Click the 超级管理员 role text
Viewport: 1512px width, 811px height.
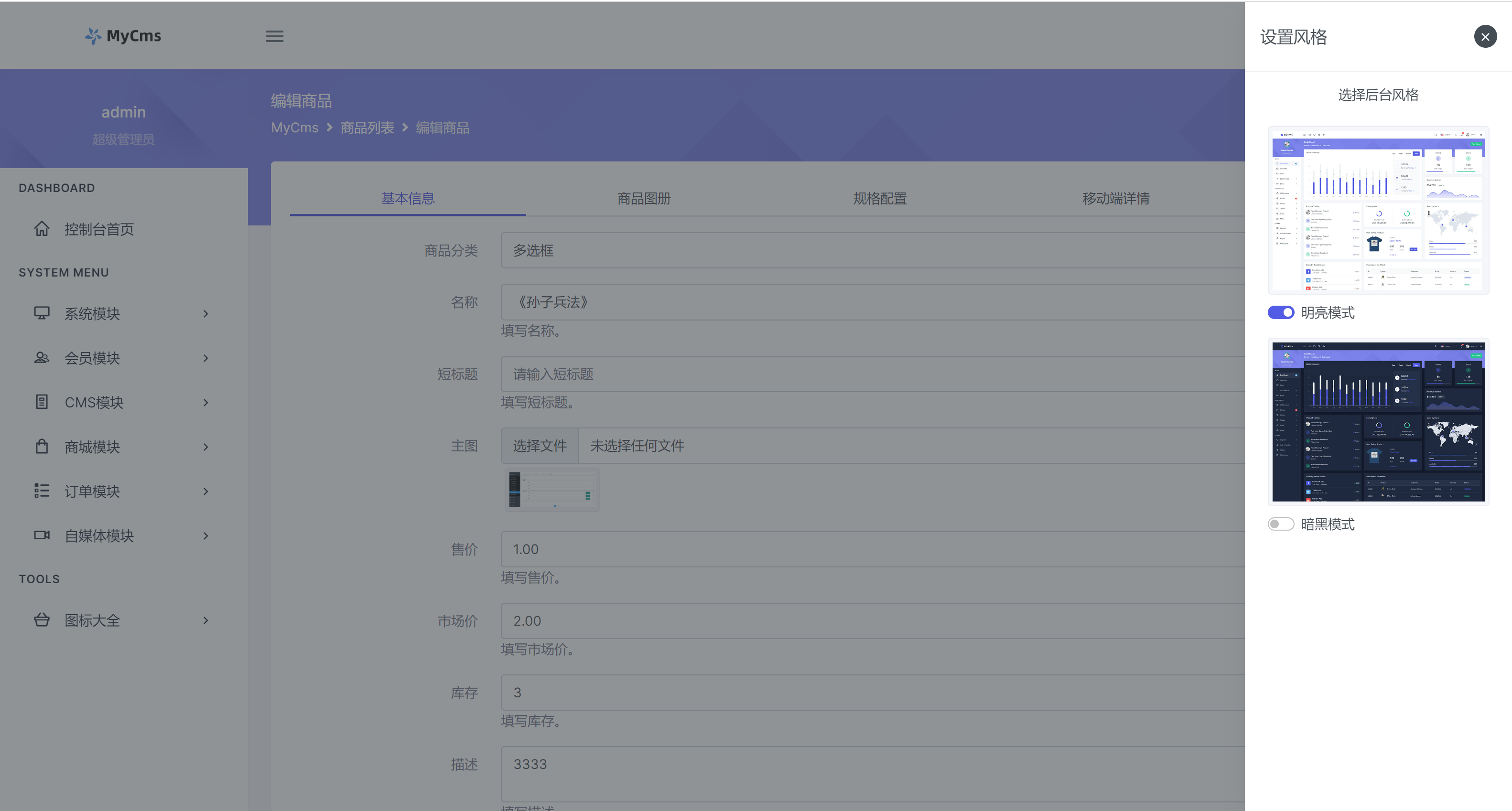pos(123,139)
